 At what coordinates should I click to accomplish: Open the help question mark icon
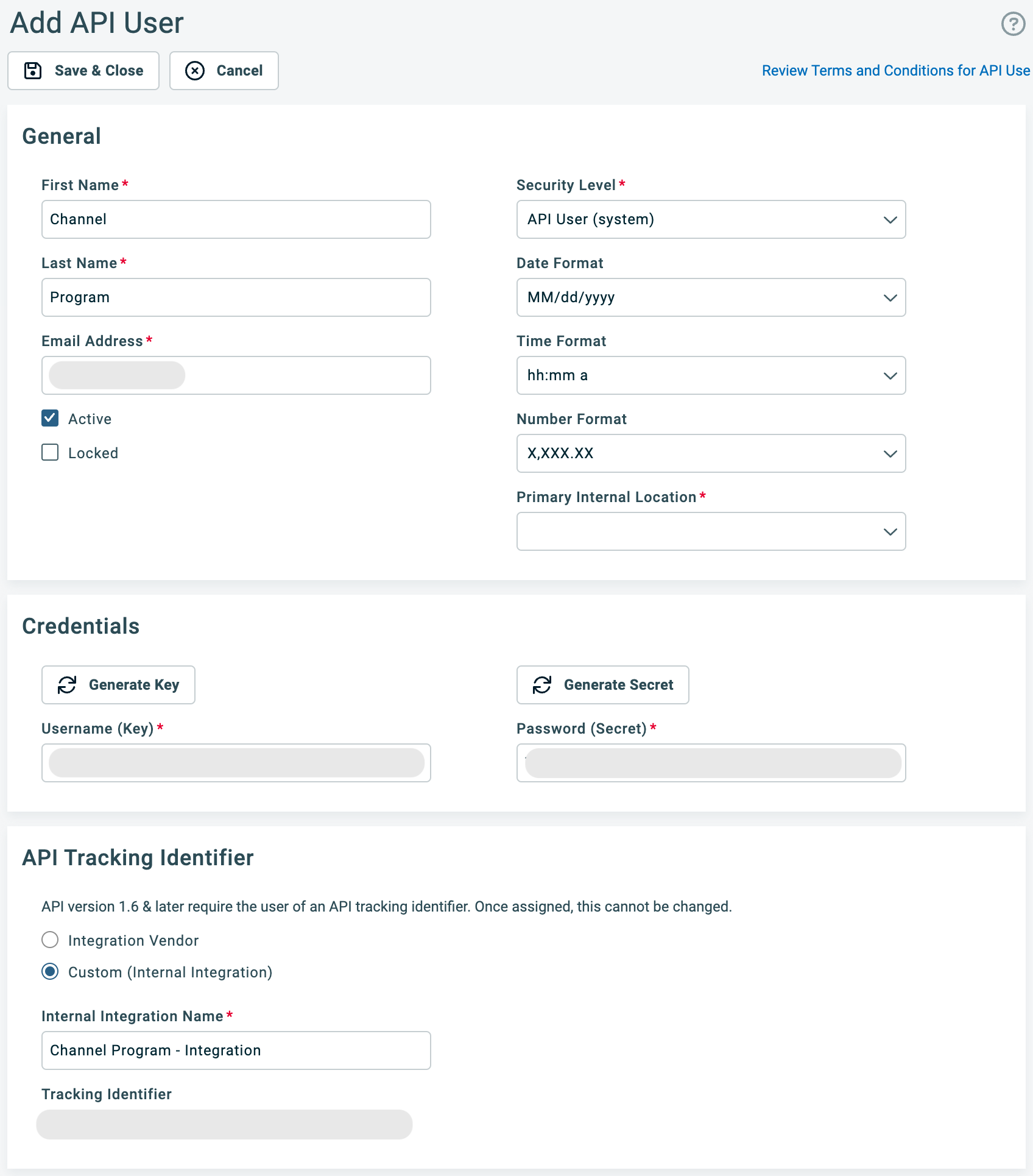tap(1013, 24)
